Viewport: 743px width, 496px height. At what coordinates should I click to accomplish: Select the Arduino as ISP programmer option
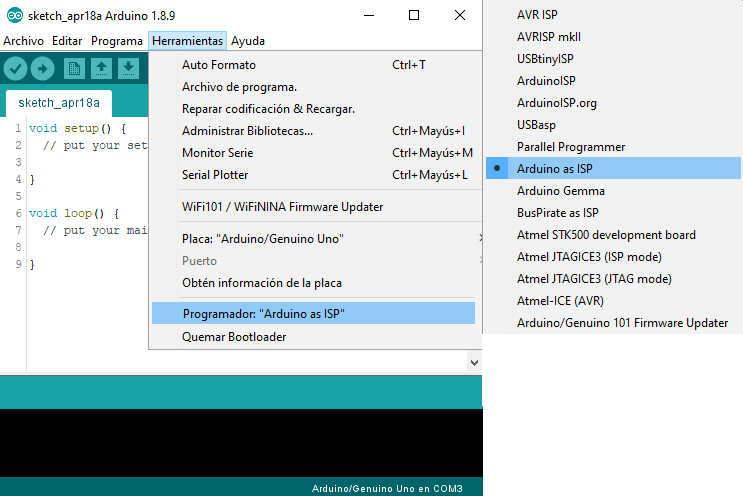555,169
